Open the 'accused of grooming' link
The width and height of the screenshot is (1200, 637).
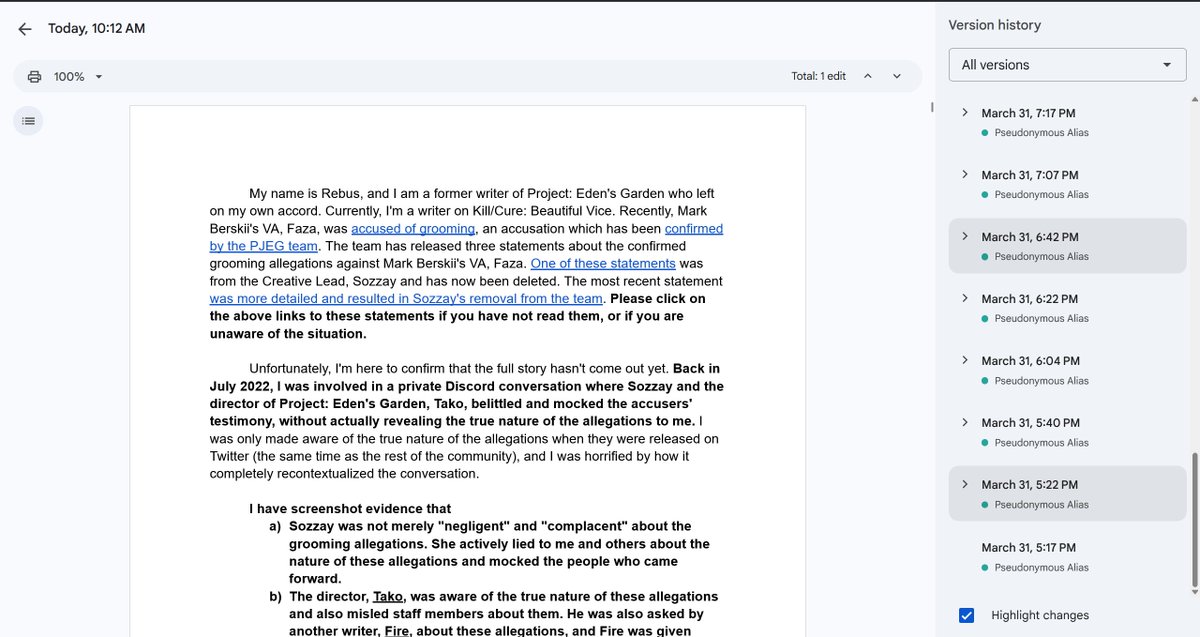coord(413,229)
